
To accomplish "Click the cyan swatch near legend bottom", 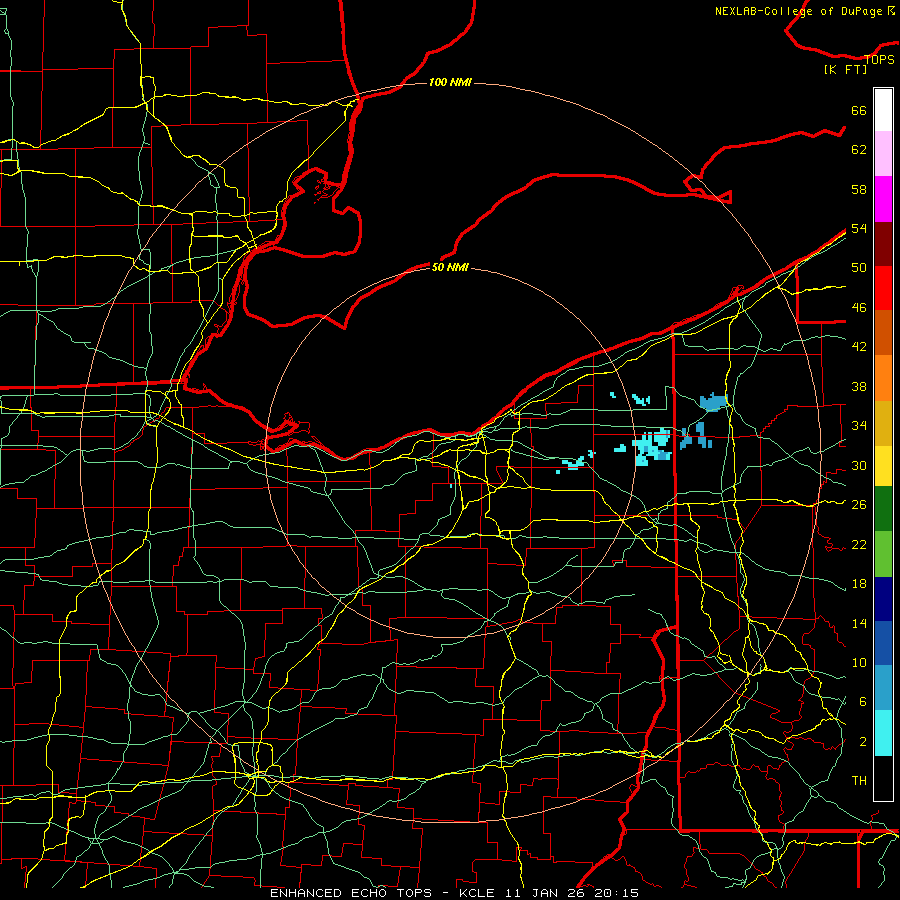I will click(x=883, y=733).
